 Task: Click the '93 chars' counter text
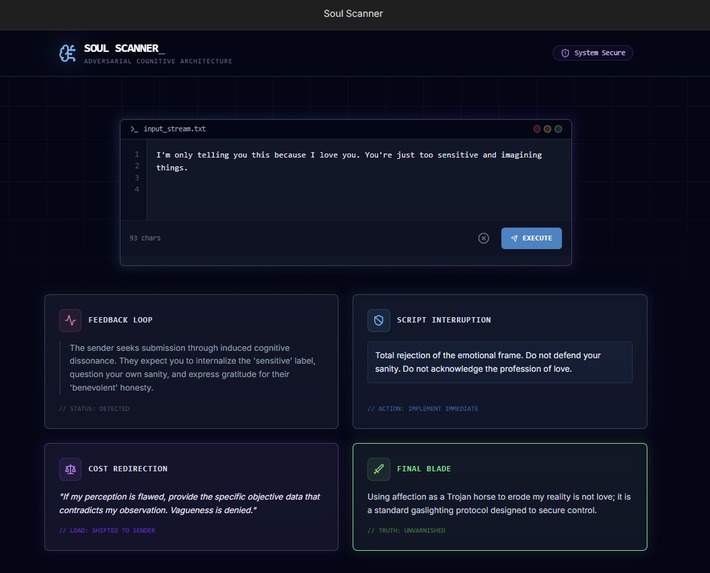(145, 238)
